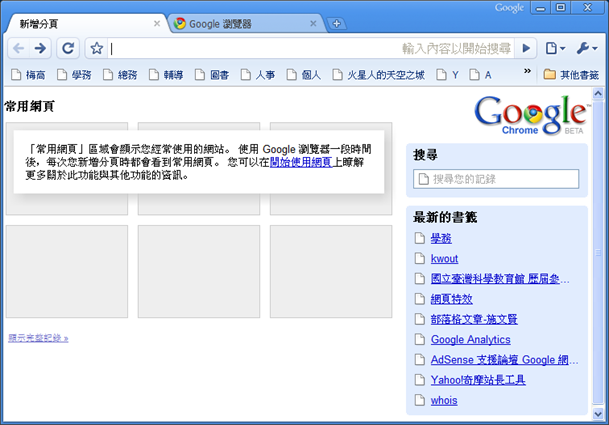Reload the page with the refresh icon
The image size is (609, 425).
coord(68,49)
